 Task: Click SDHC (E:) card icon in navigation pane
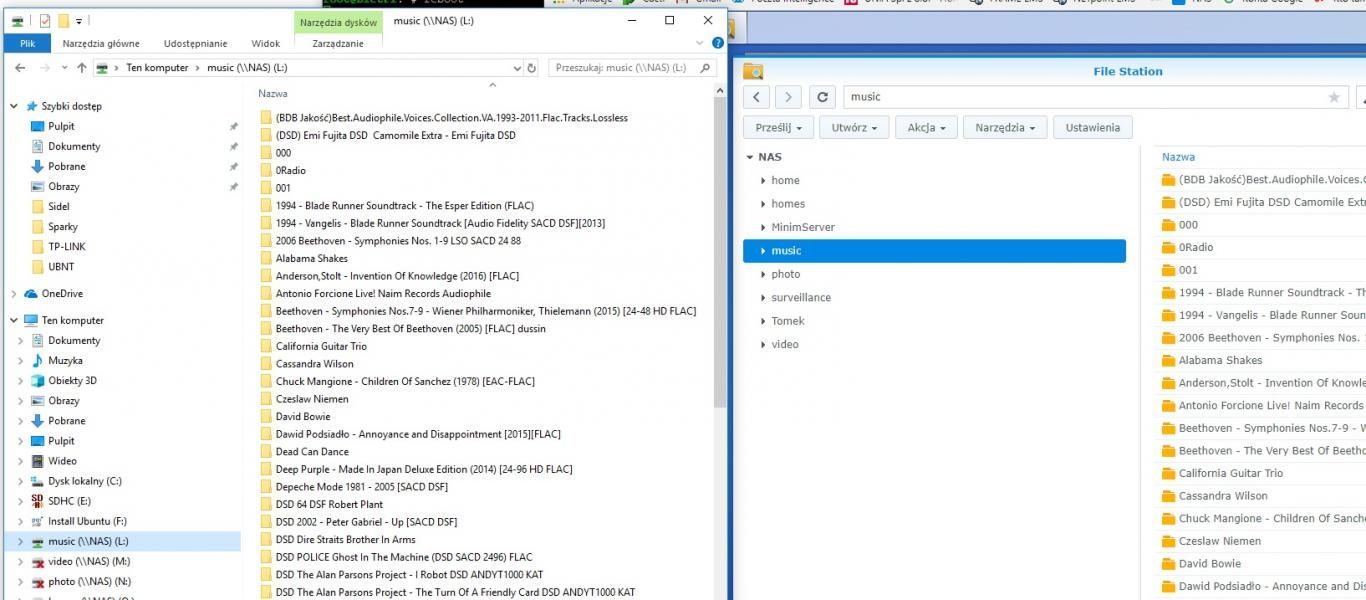38,500
